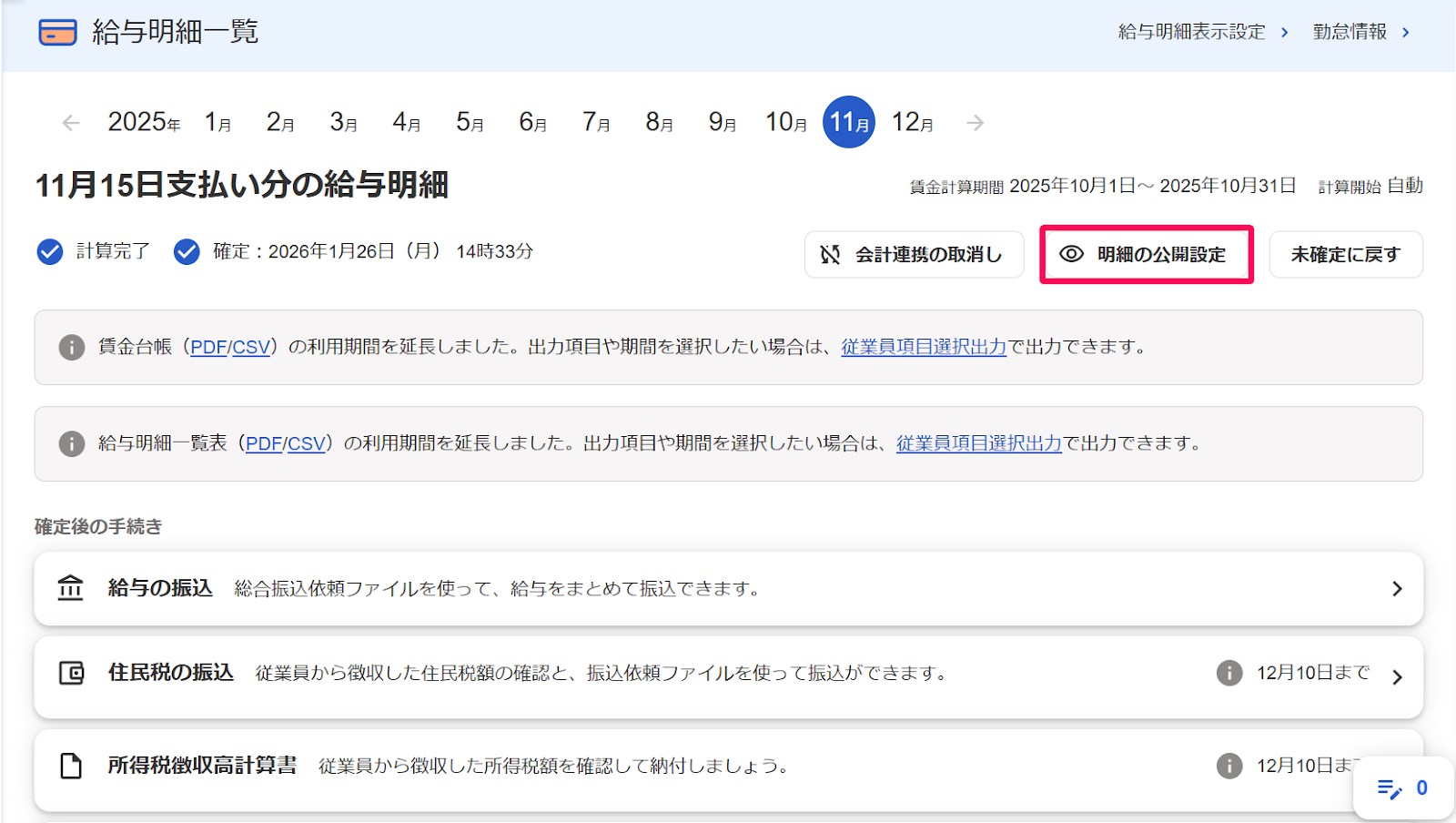The width and height of the screenshot is (1456, 823).
Task: Click info icon next to 住民税 12月10日まで
Action: 1229,673
